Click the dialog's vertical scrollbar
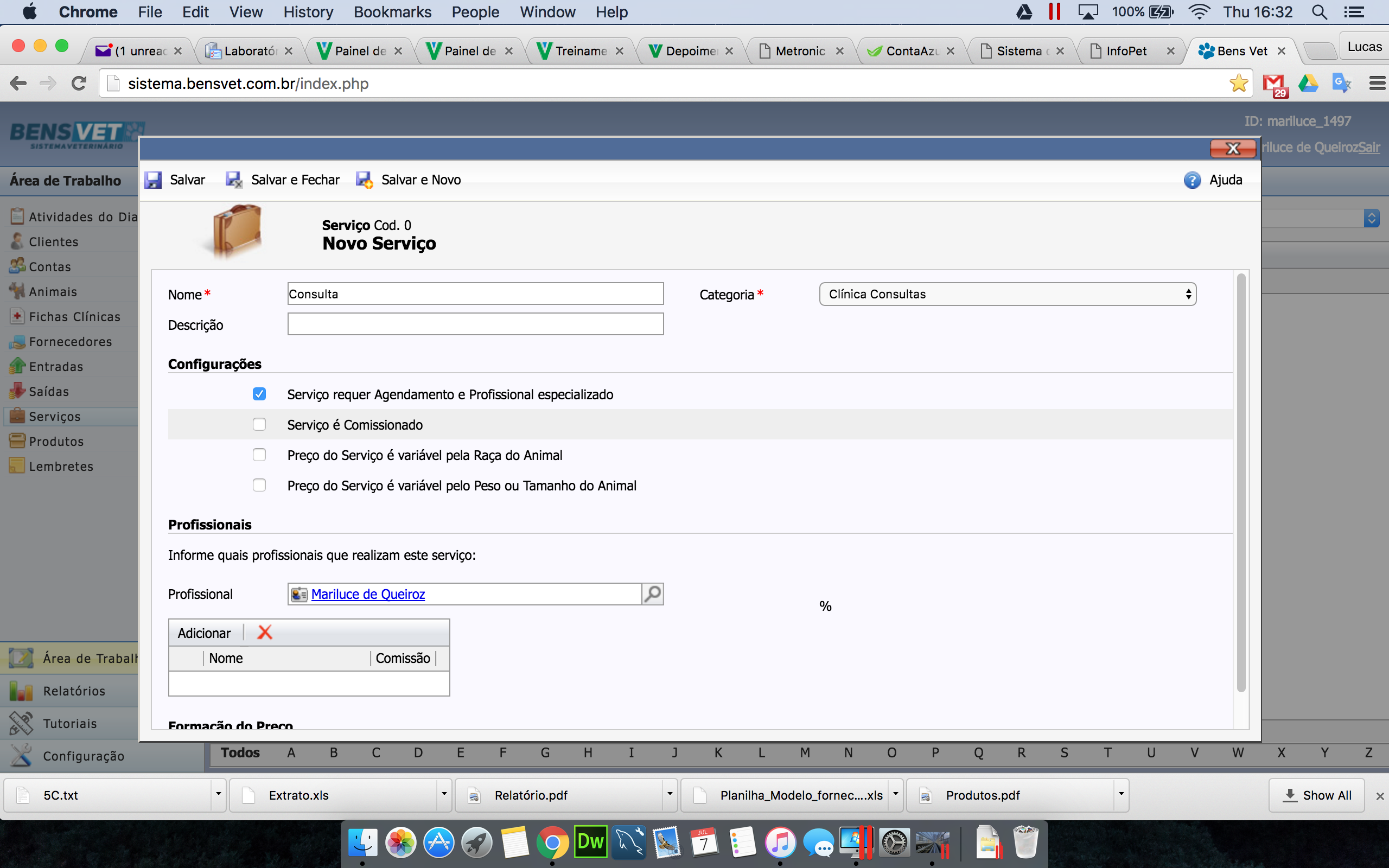Viewport: 1389px width, 868px height. click(1241, 482)
